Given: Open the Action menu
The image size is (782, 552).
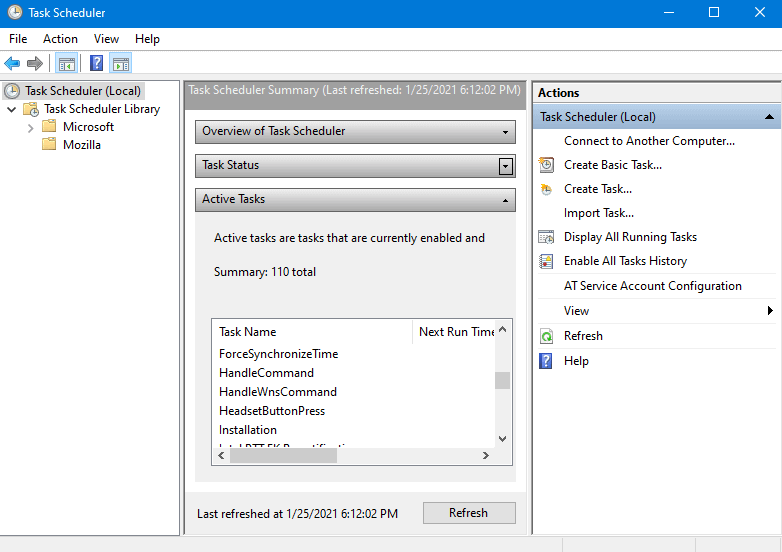Looking at the screenshot, I should click(60, 39).
